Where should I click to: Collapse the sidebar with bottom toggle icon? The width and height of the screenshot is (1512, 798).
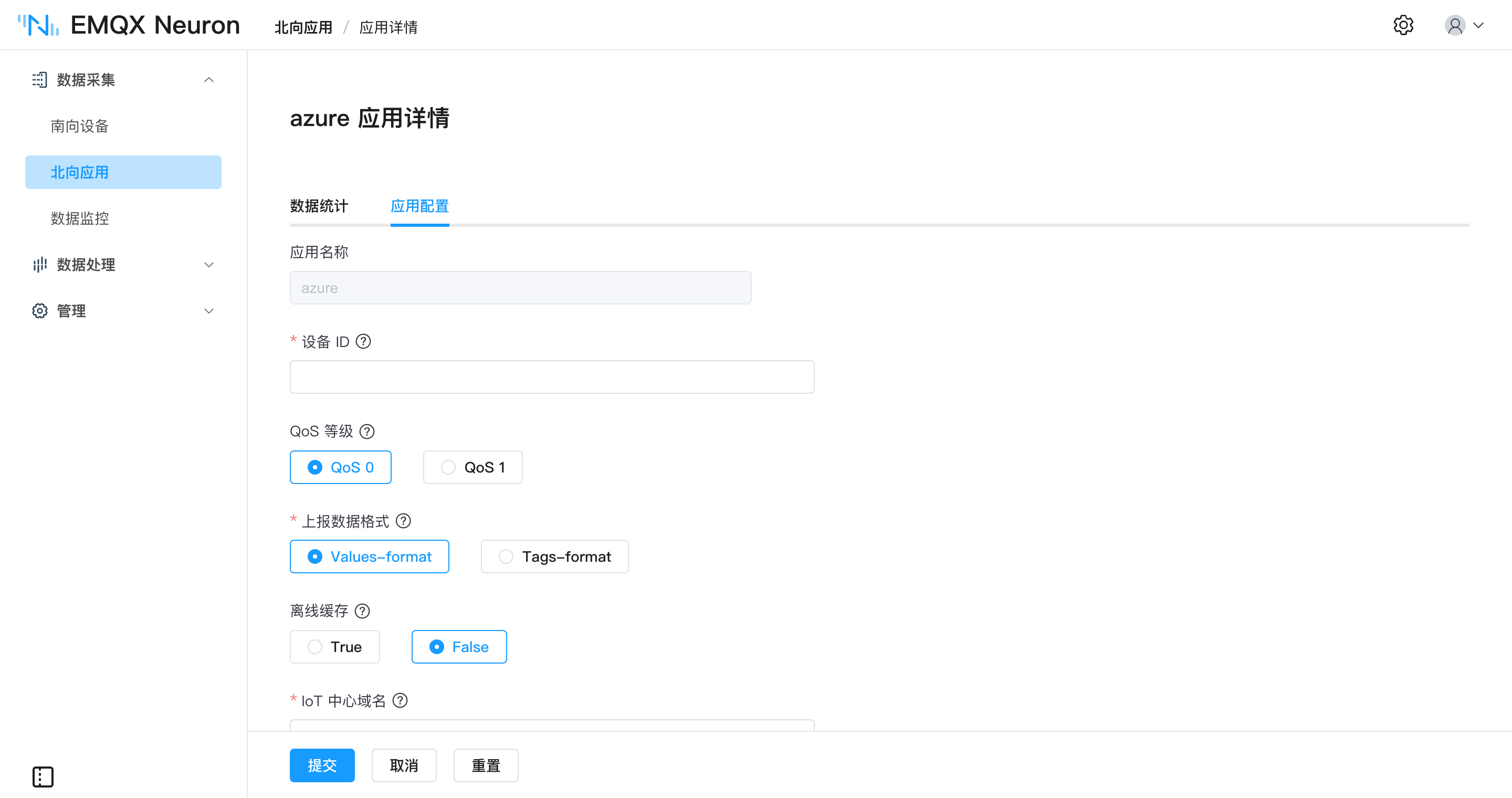tap(43, 777)
